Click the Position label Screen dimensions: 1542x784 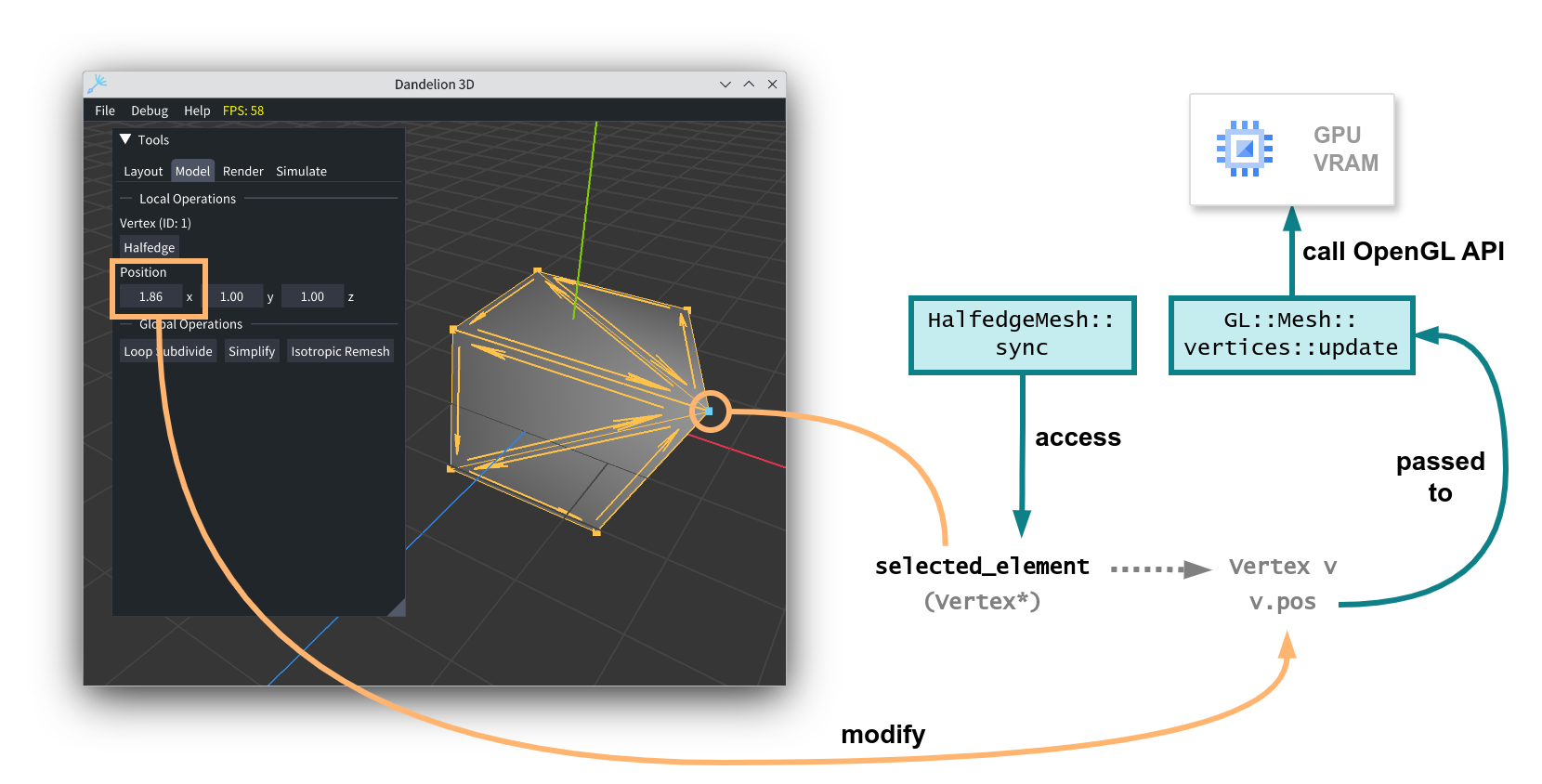[x=143, y=272]
